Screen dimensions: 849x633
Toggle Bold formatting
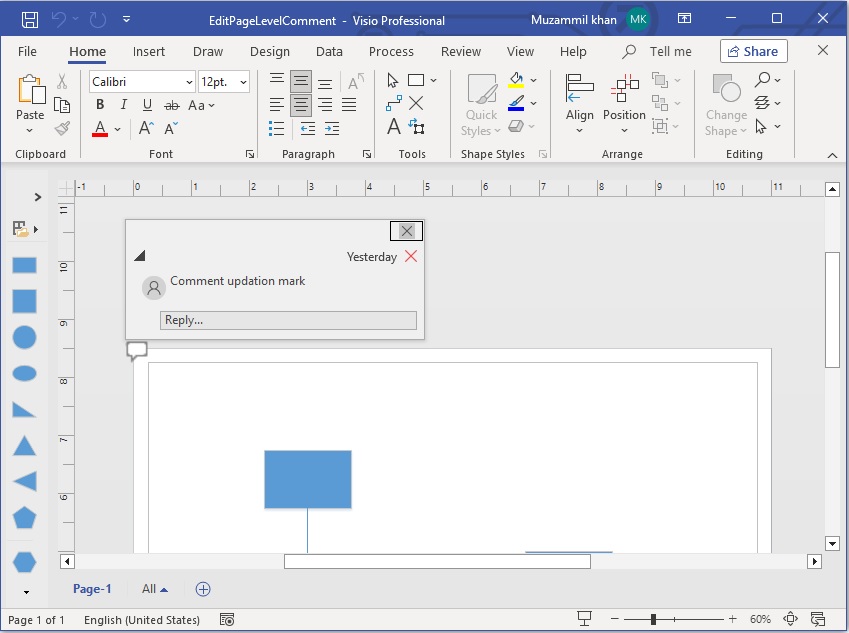point(100,105)
